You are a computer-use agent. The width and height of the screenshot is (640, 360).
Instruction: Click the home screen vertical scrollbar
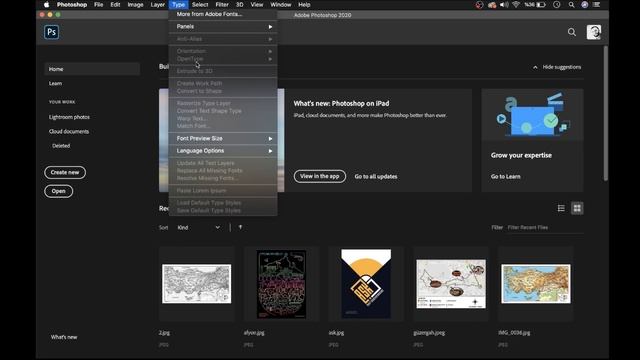click(606, 113)
